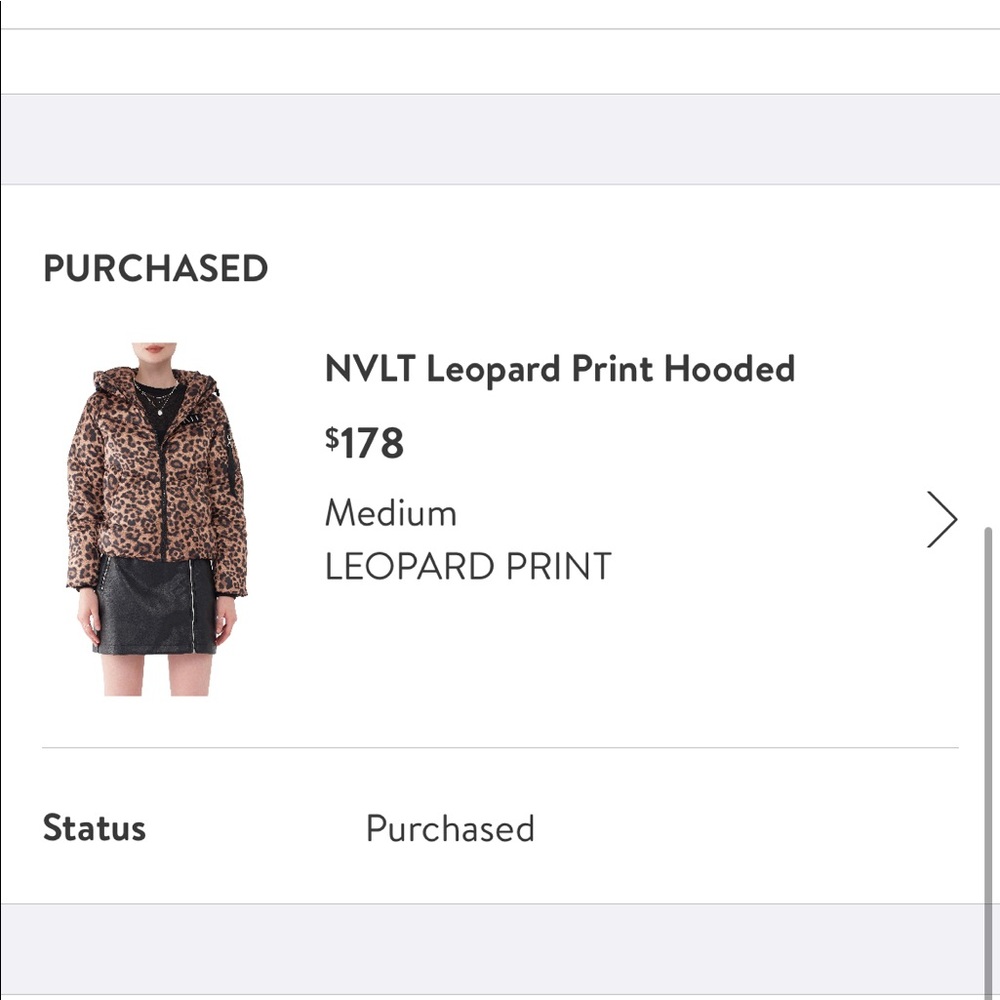Click the white top navigation strip
The image size is (1000, 1000).
tap(500, 60)
